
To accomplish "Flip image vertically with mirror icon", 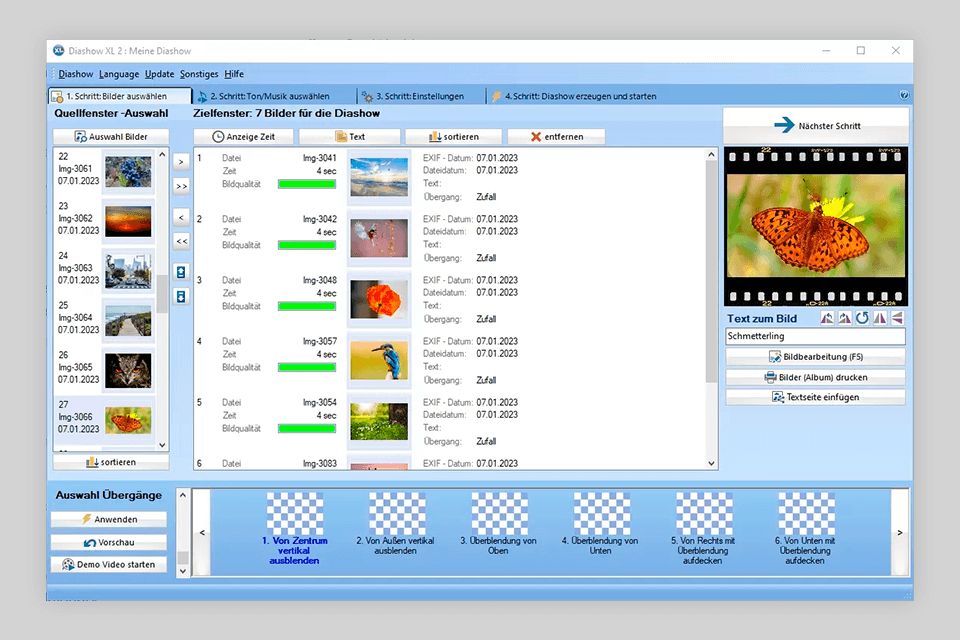I will [897, 318].
